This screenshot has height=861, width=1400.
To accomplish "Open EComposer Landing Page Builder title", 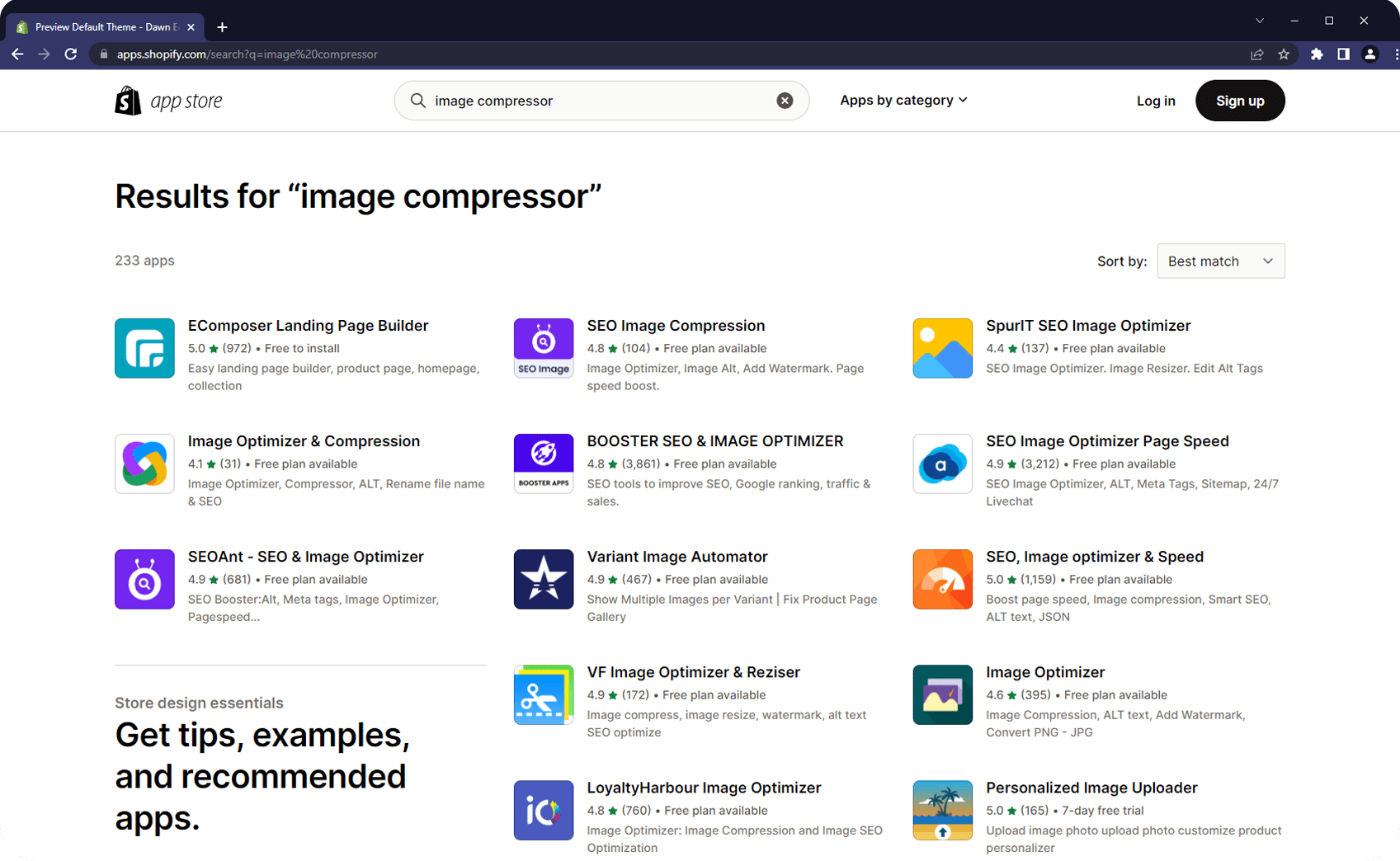I will 308,326.
